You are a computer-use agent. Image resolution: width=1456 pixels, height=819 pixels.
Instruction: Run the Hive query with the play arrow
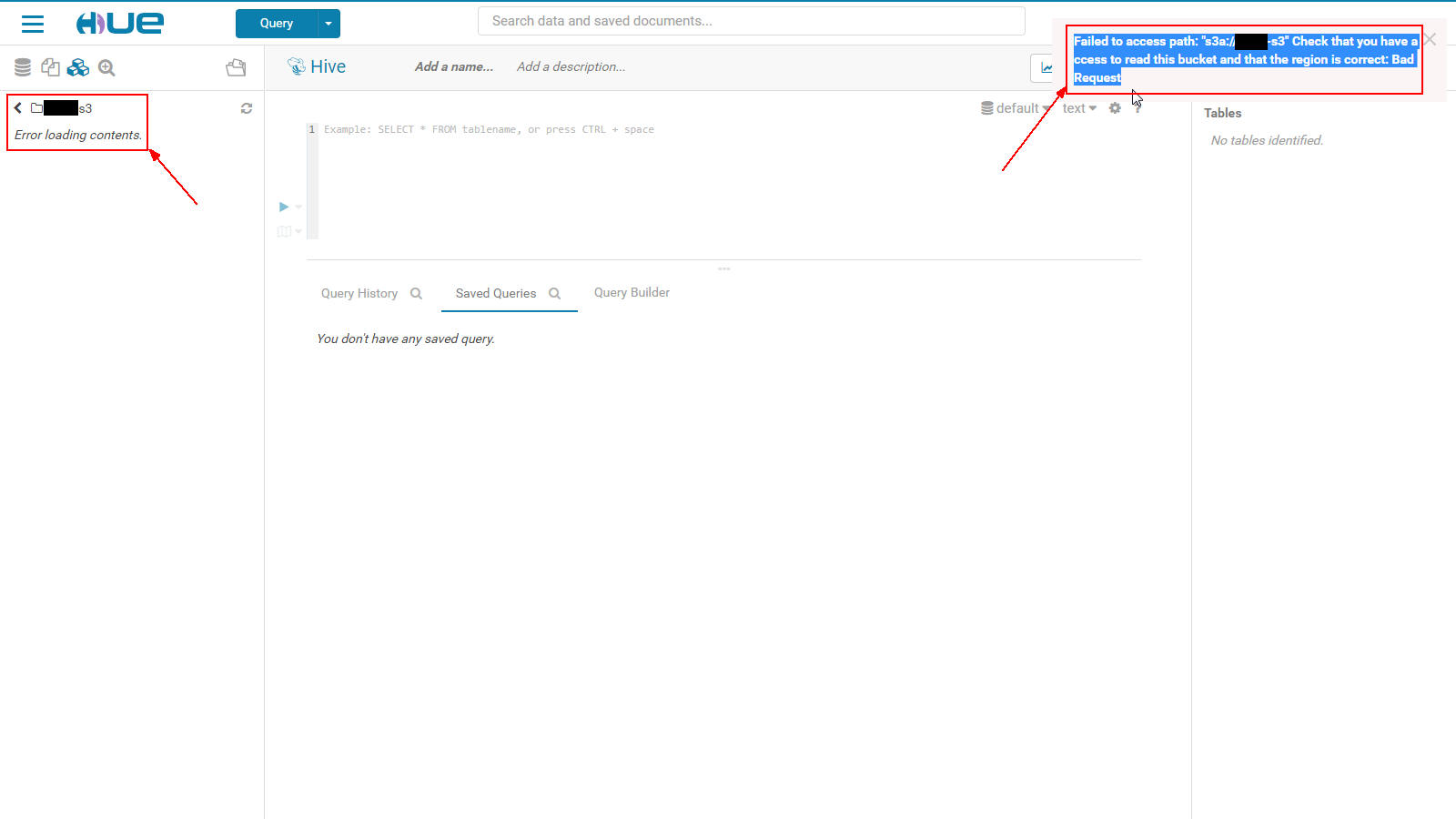coord(283,207)
